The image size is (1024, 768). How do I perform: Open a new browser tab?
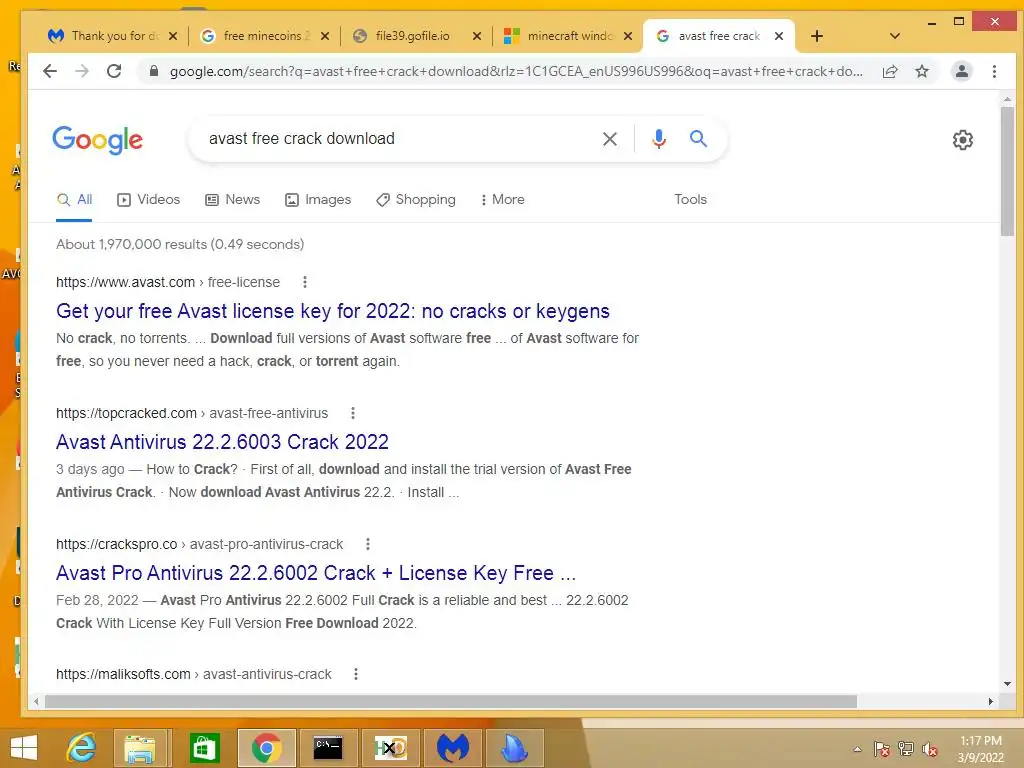816,36
